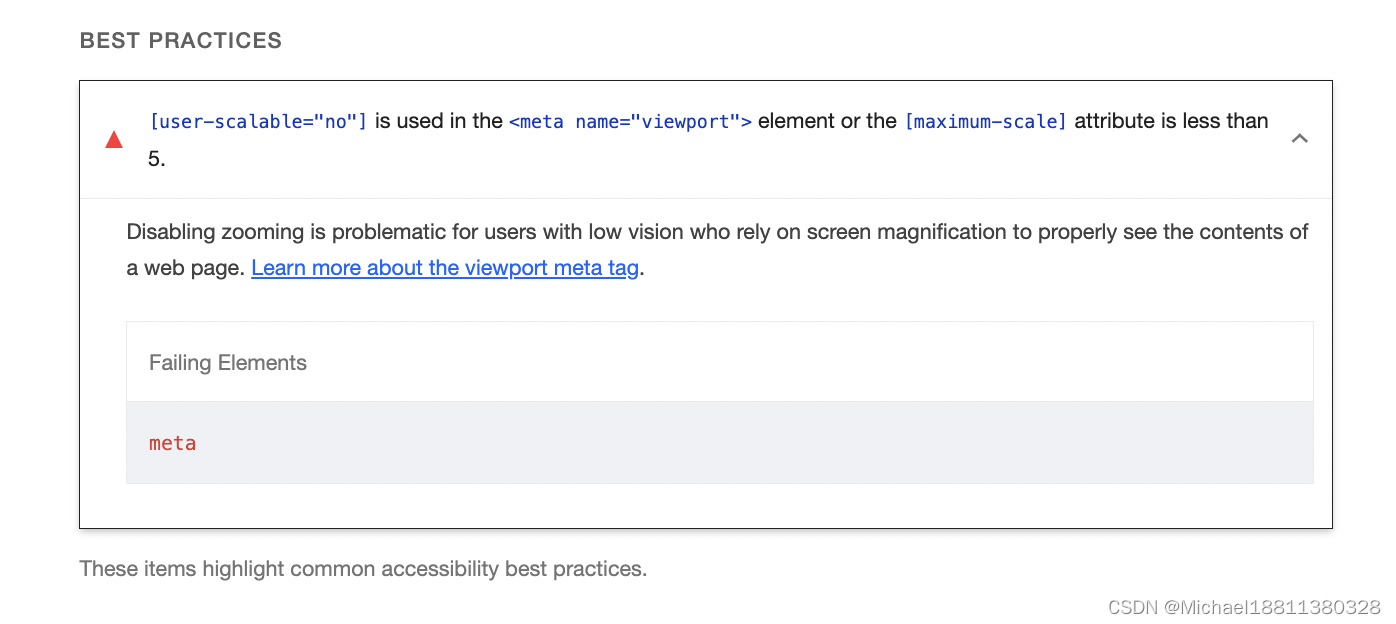
Task: Select the red "meta" failing element
Action: tap(172, 443)
